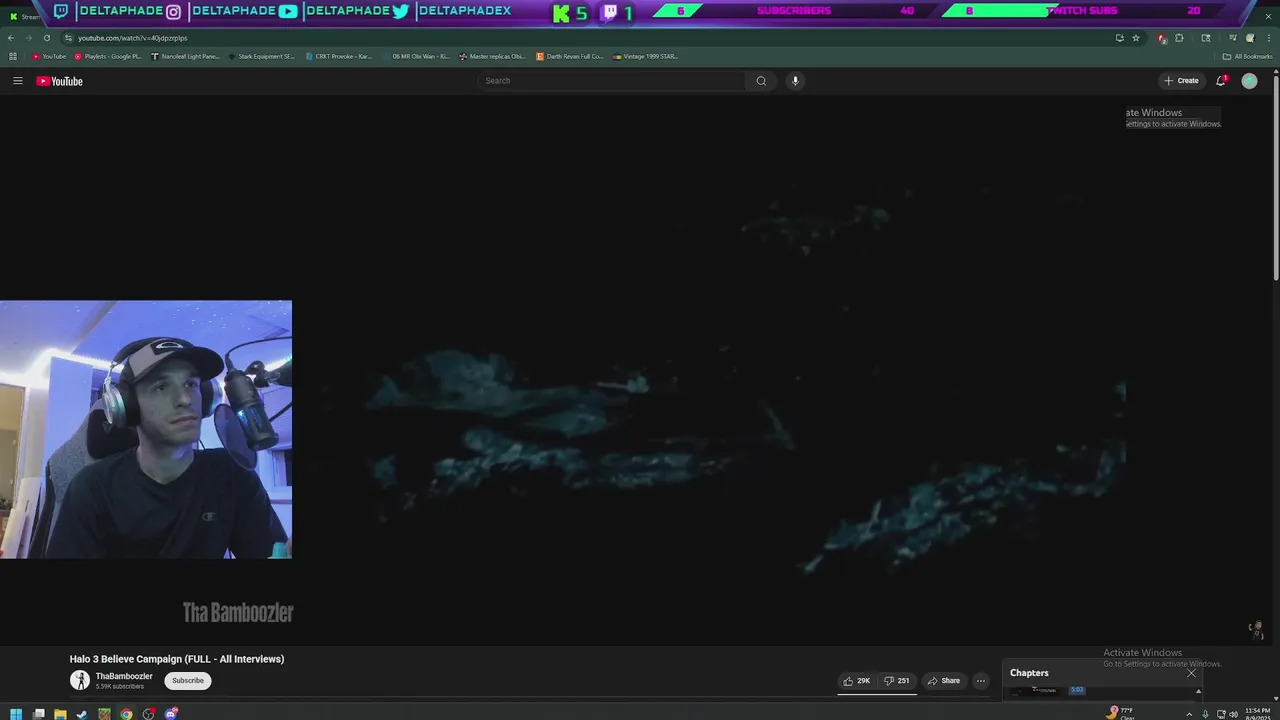Open the red extension icon with badge
The height and width of the screenshot is (720, 1280).
pyautogui.click(x=1161, y=38)
